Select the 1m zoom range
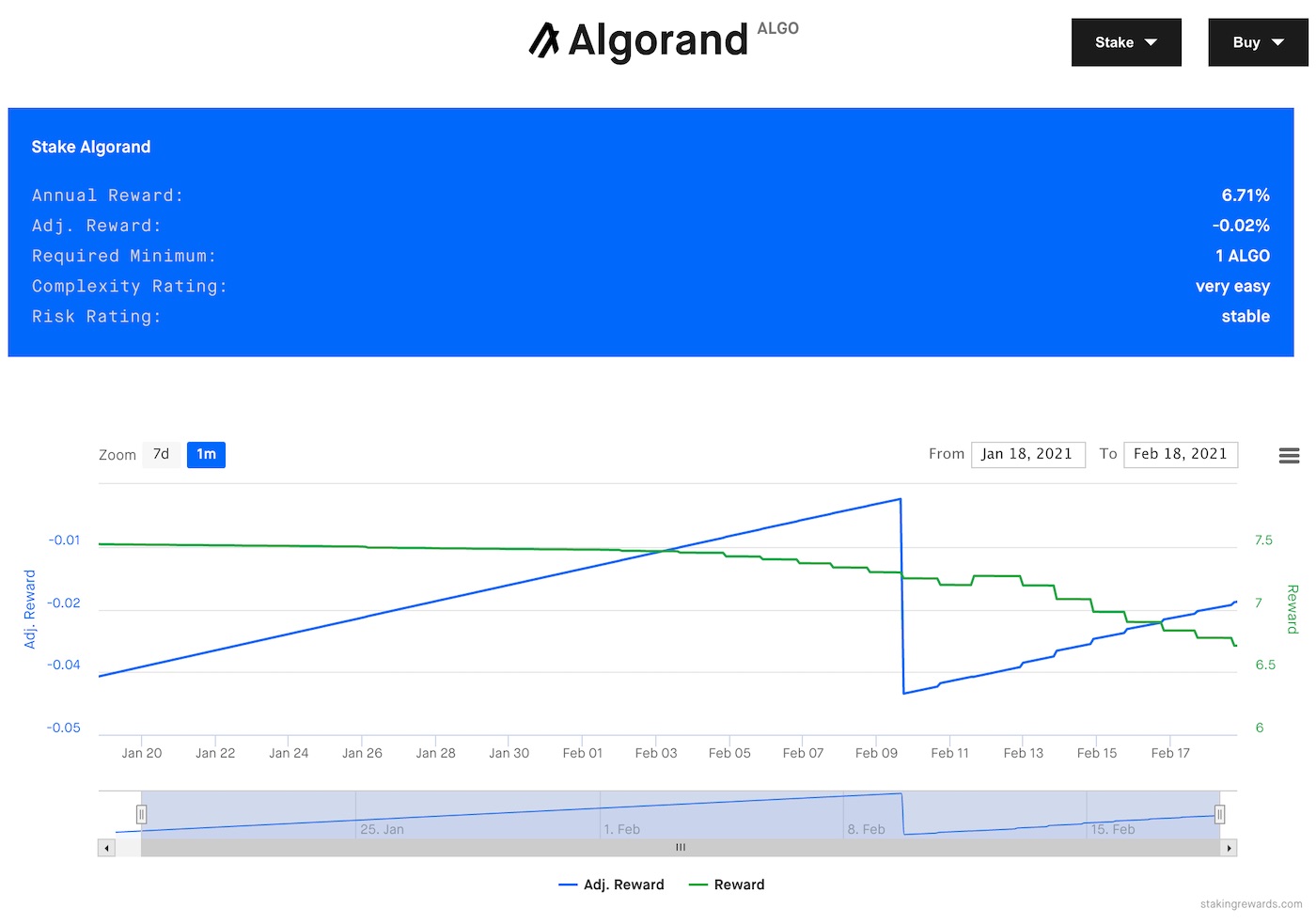Viewport: 1316px width, 924px height. coord(206,455)
